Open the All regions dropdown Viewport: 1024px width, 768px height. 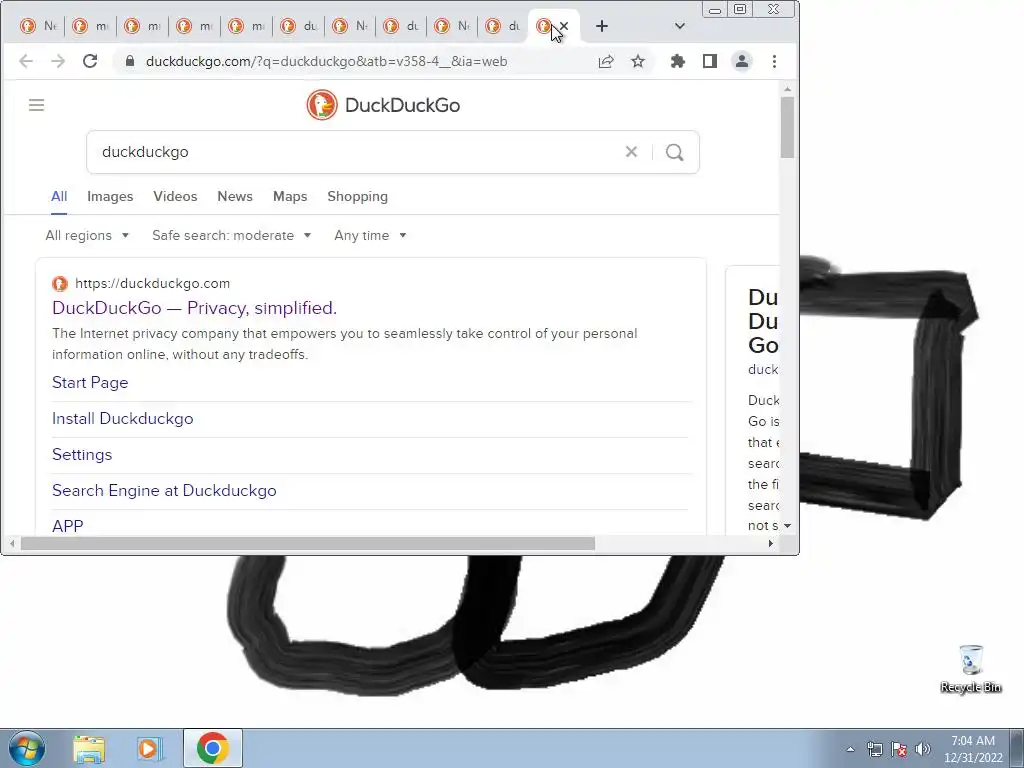(87, 235)
